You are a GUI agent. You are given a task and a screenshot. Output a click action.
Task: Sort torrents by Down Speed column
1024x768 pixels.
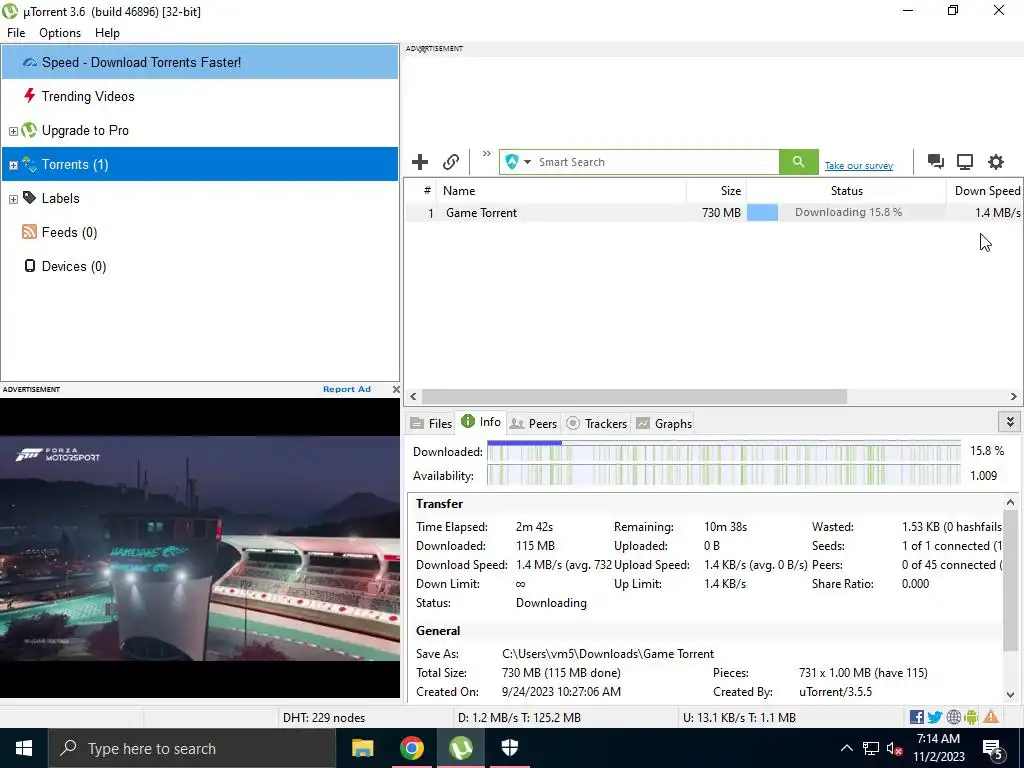pyautogui.click(x=985, y=191)
